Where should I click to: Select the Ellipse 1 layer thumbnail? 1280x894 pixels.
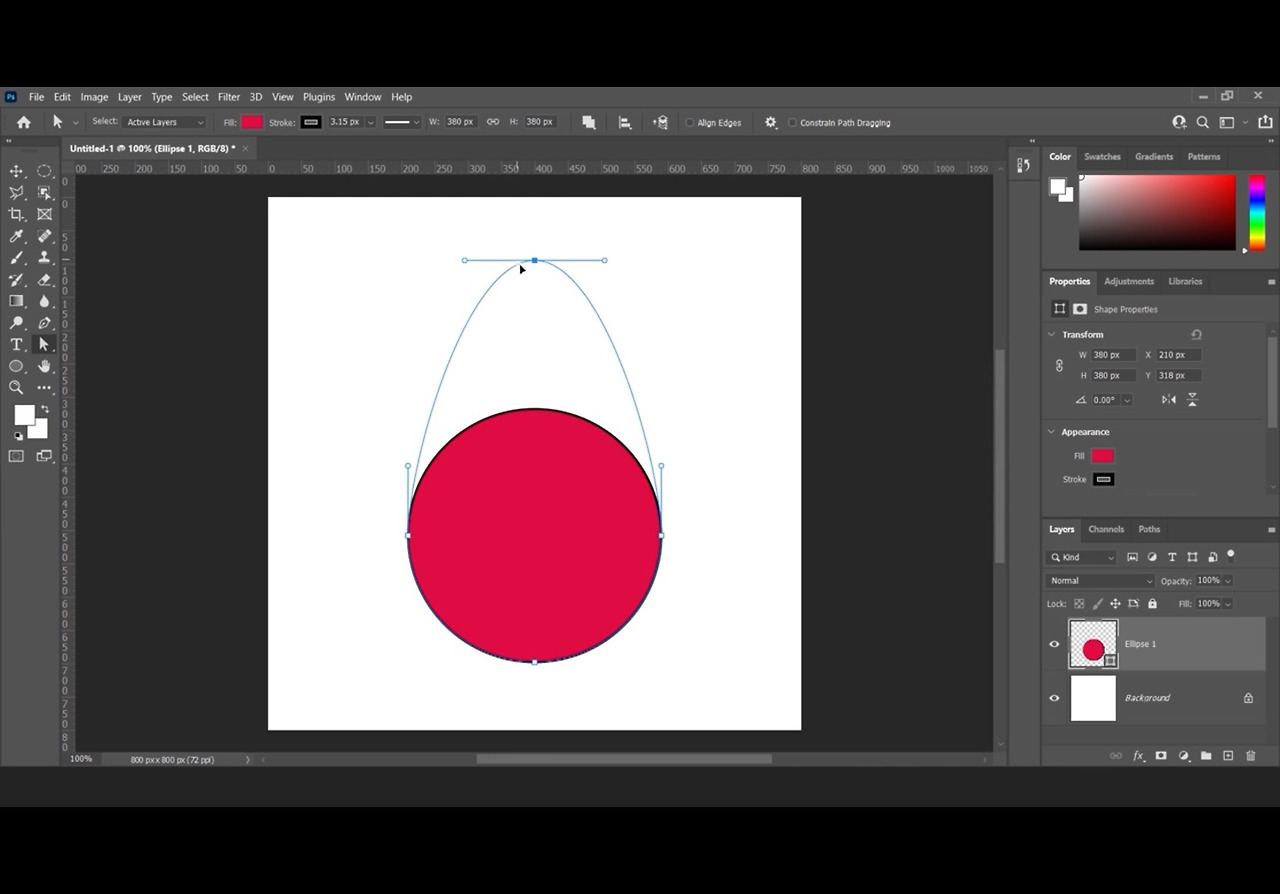[x=1093, y=644]
